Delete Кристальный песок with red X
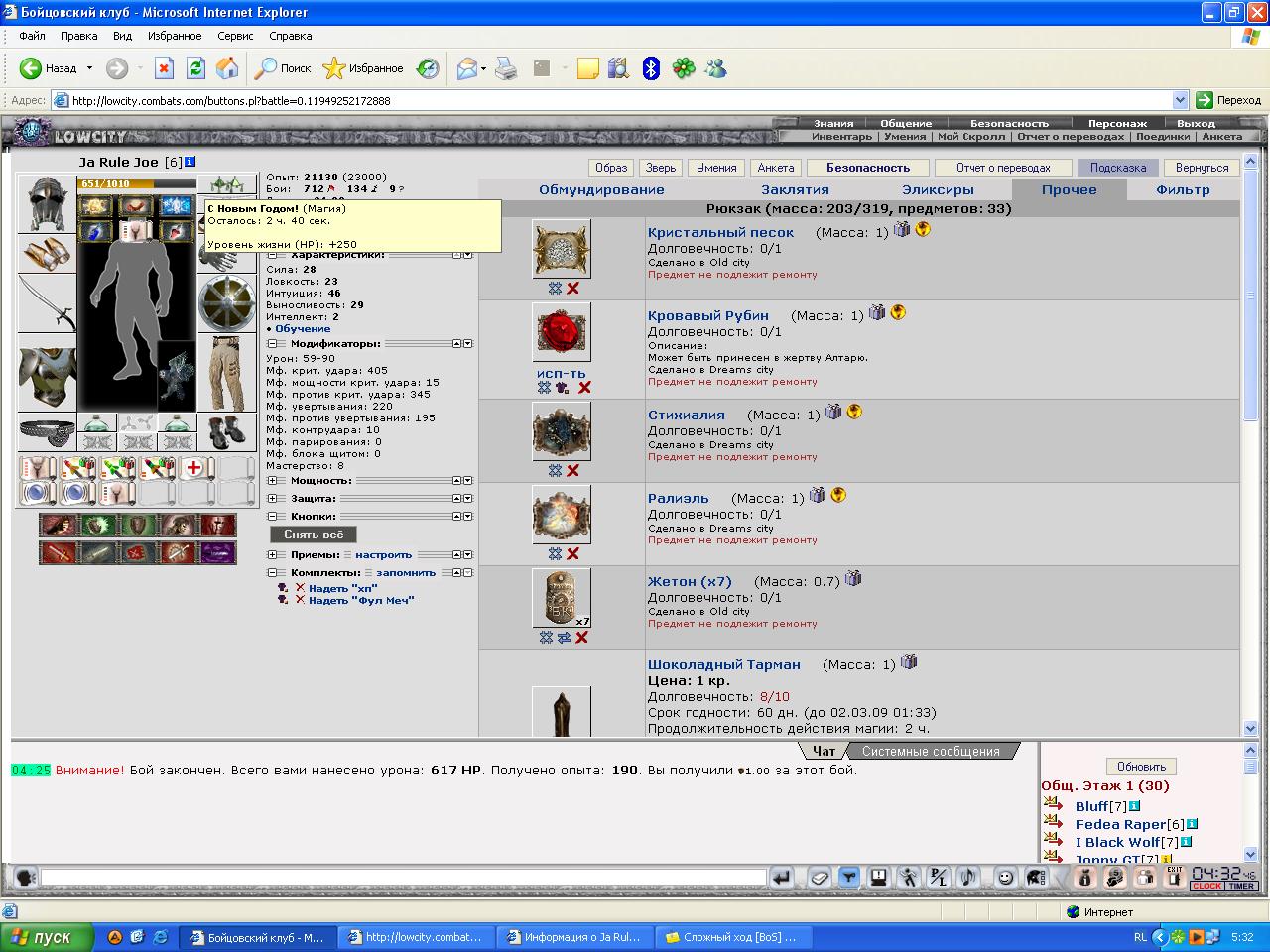This screenshot has width=1270, height=952. pyautogui.click(x=572, y=288)
